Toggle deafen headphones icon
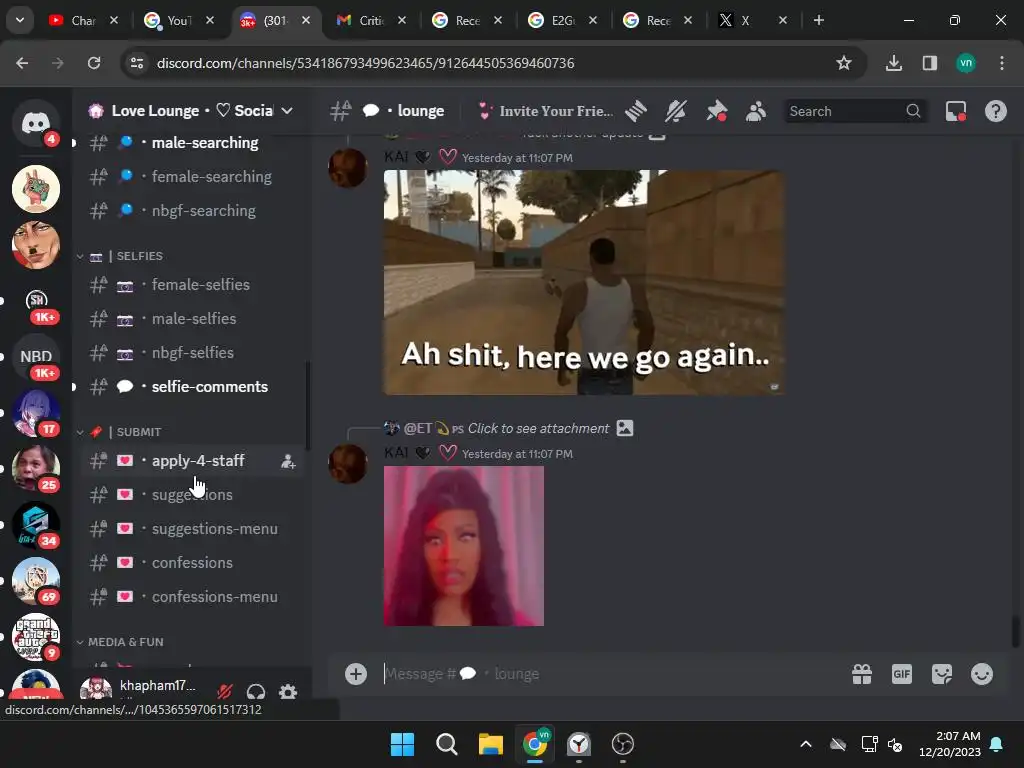The width and height of the screenshot is (1024, 768). tap(256, 691)
